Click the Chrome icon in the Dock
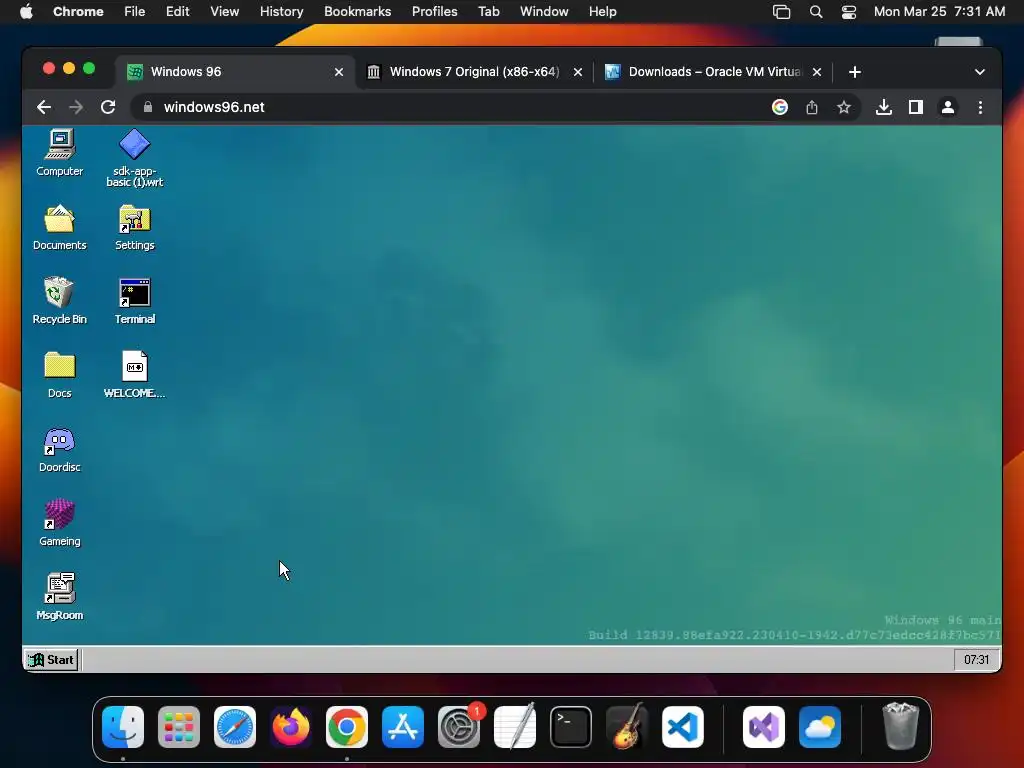1024x768 pixels. pos(347,727)
